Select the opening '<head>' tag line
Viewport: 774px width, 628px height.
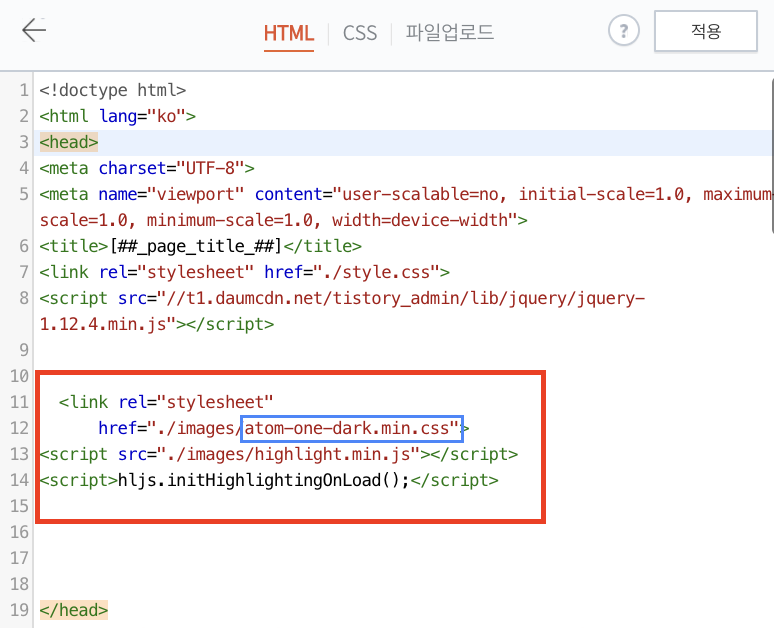pyautogui.click(x=69, y=142)
